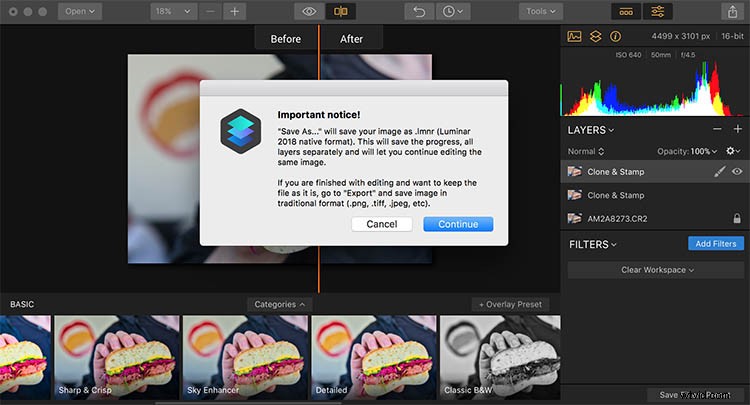
Task: Apply the Sharp & Crisp preset
Action: coord(117,357)
